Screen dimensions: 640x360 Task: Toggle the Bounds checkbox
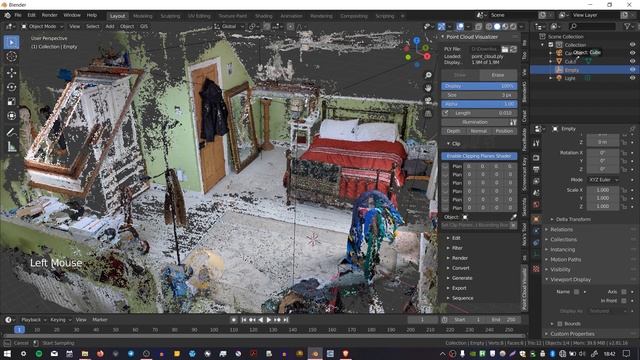point(560,324)
